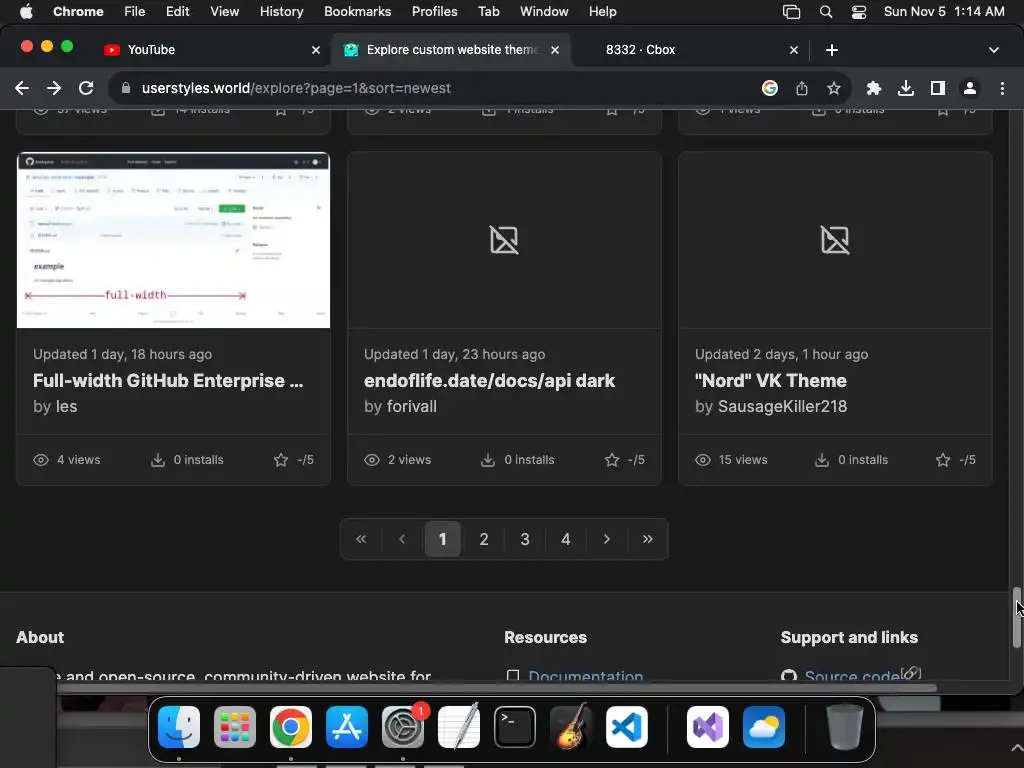Open the Chrome profile icon
This screenshot has height=768, width=1024.
pyautogui.click(x=970, y=88)
